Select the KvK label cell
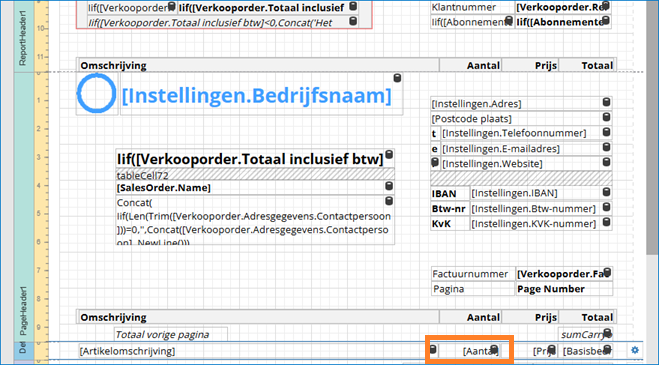Image resolution: width=659 pixels, height=365 pixels. (x=450, y=224)
